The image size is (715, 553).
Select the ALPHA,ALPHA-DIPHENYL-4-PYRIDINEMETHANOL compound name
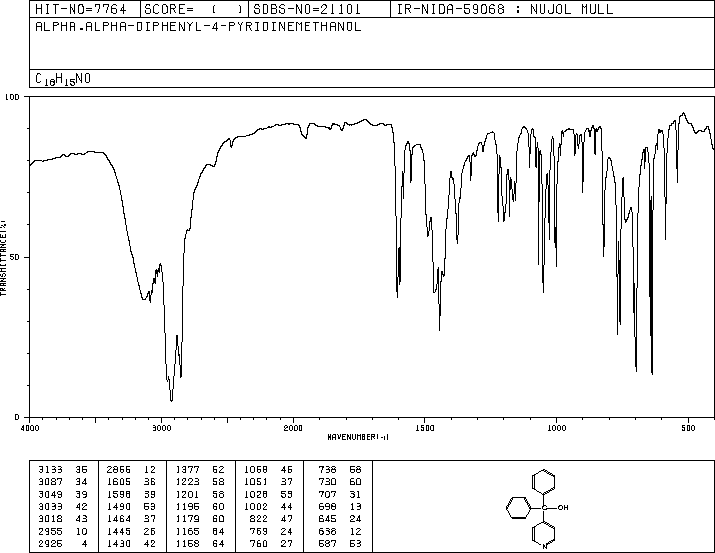coord(198,26)
